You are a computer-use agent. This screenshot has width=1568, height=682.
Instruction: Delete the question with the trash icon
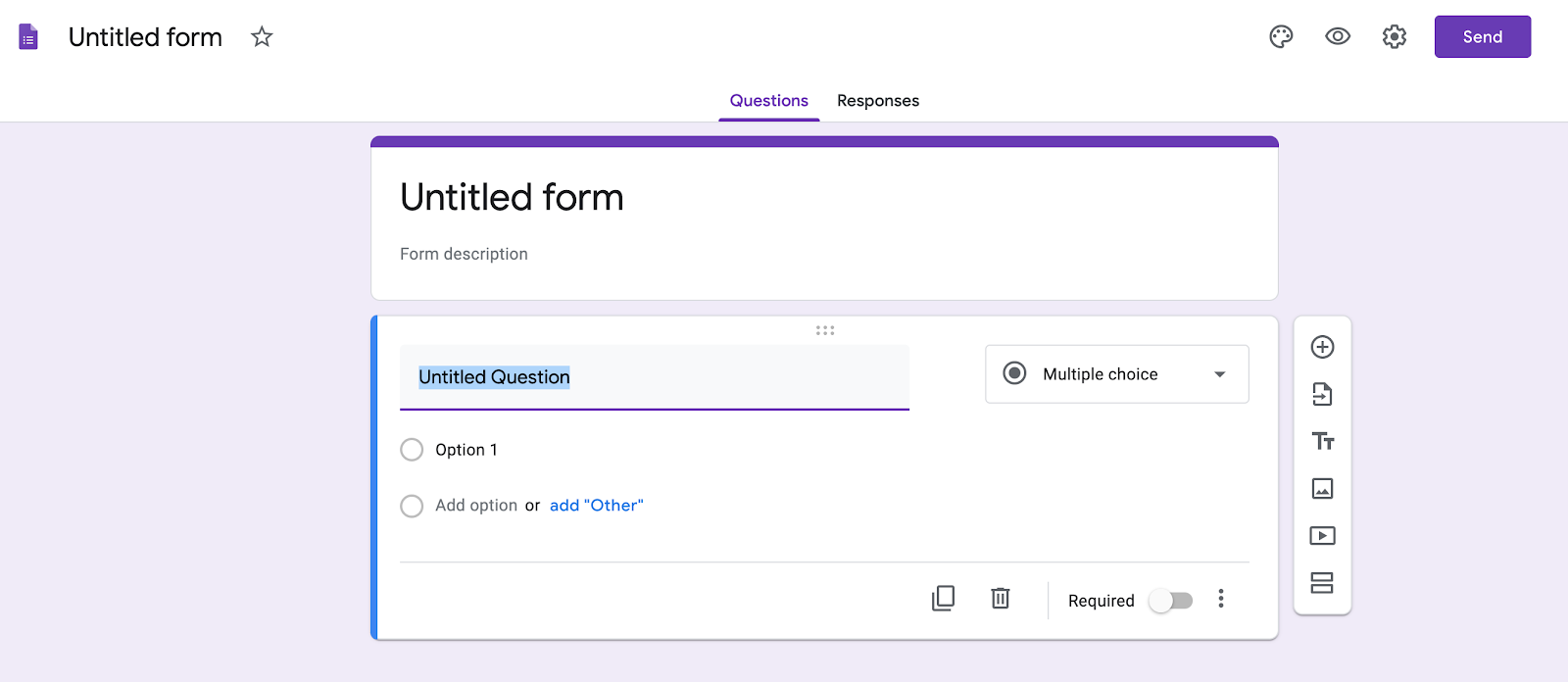pos(1000,599)
